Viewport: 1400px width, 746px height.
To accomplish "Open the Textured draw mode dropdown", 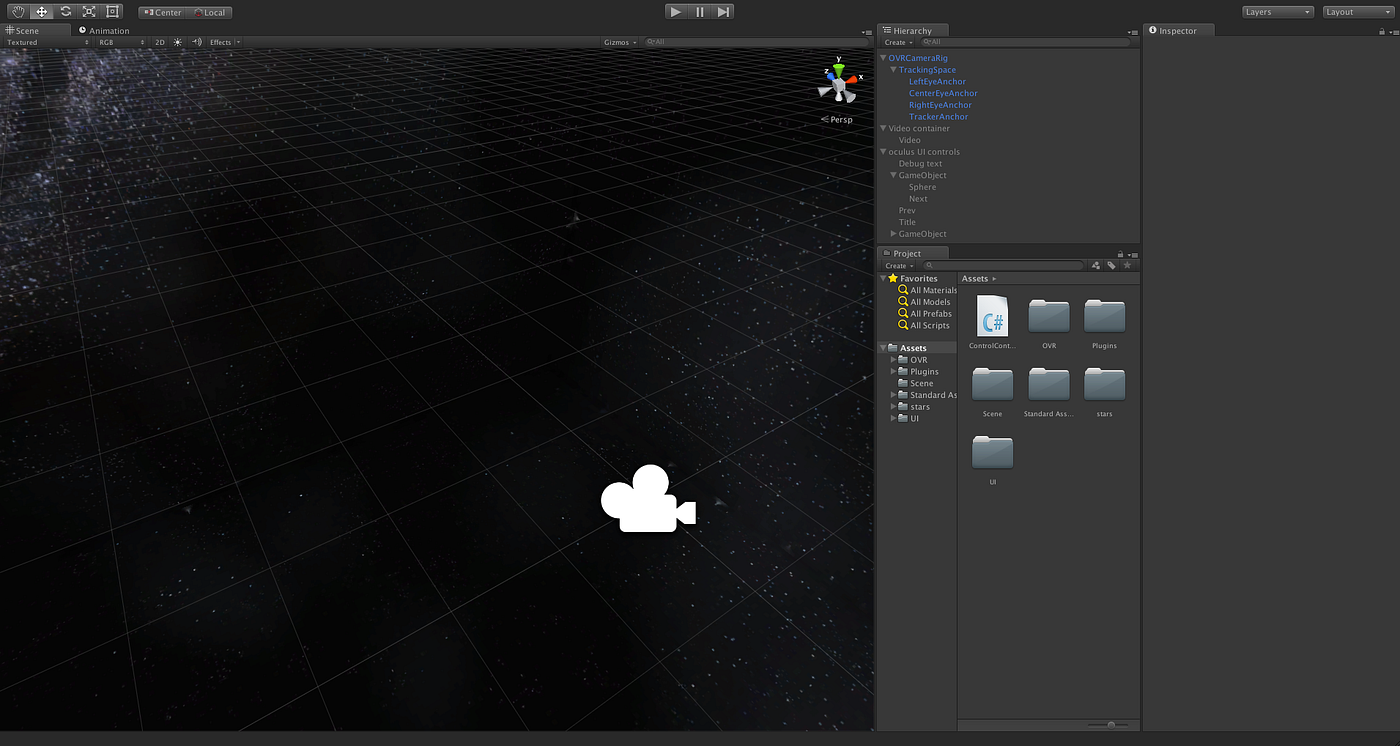I will click(x=46, y=42).
